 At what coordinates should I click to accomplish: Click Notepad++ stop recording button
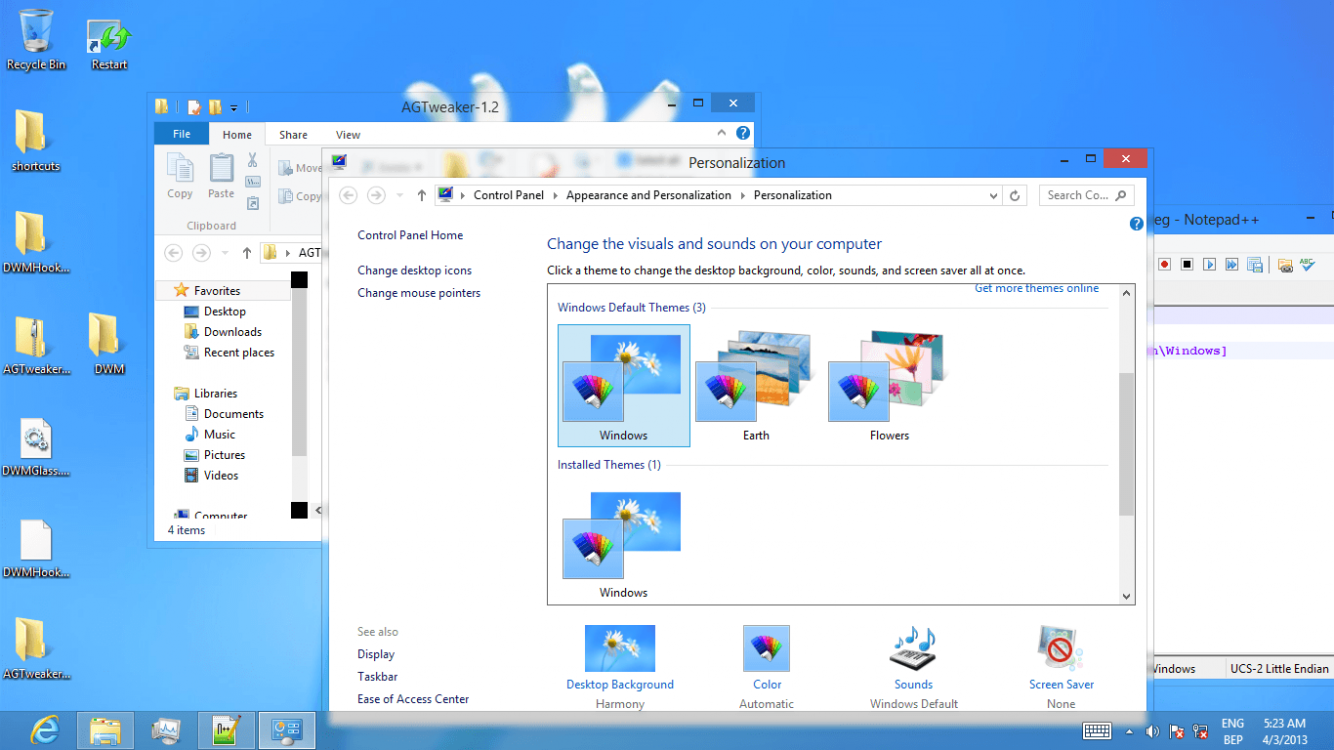coord(1187,265)
